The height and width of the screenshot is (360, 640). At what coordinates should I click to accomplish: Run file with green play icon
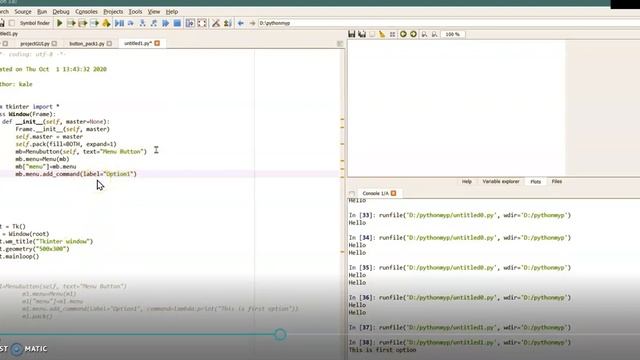coord(60,23)
